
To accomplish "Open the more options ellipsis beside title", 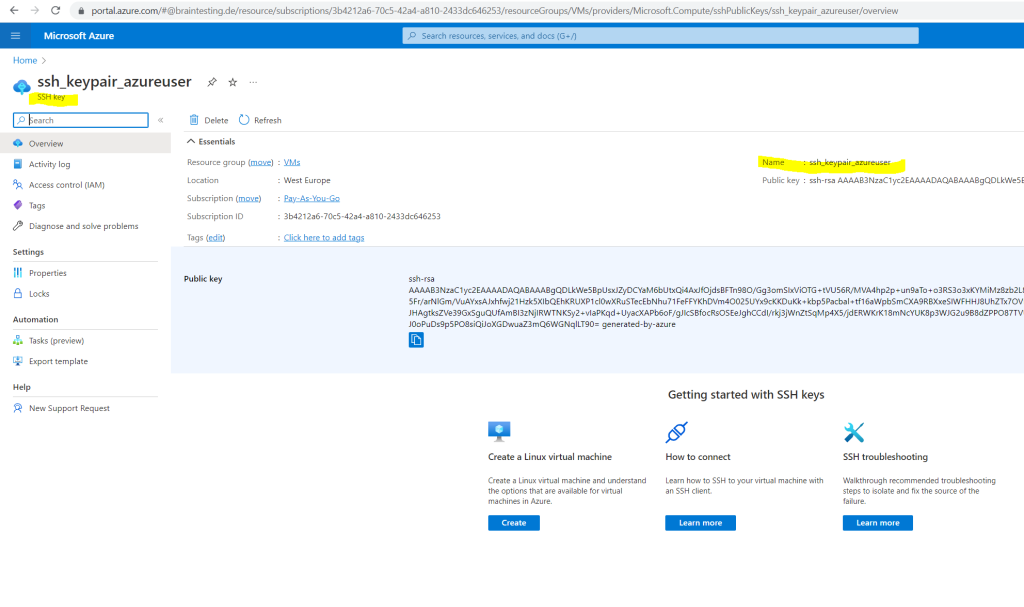I will point(253,82).
